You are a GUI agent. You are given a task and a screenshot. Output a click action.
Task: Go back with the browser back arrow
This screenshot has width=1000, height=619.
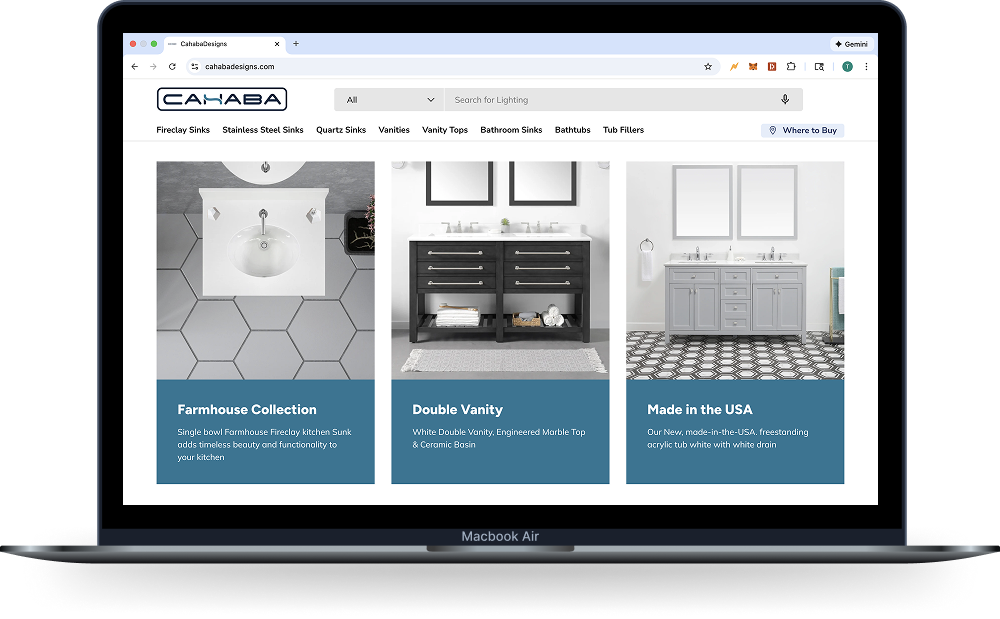click(x=135, y=67)
